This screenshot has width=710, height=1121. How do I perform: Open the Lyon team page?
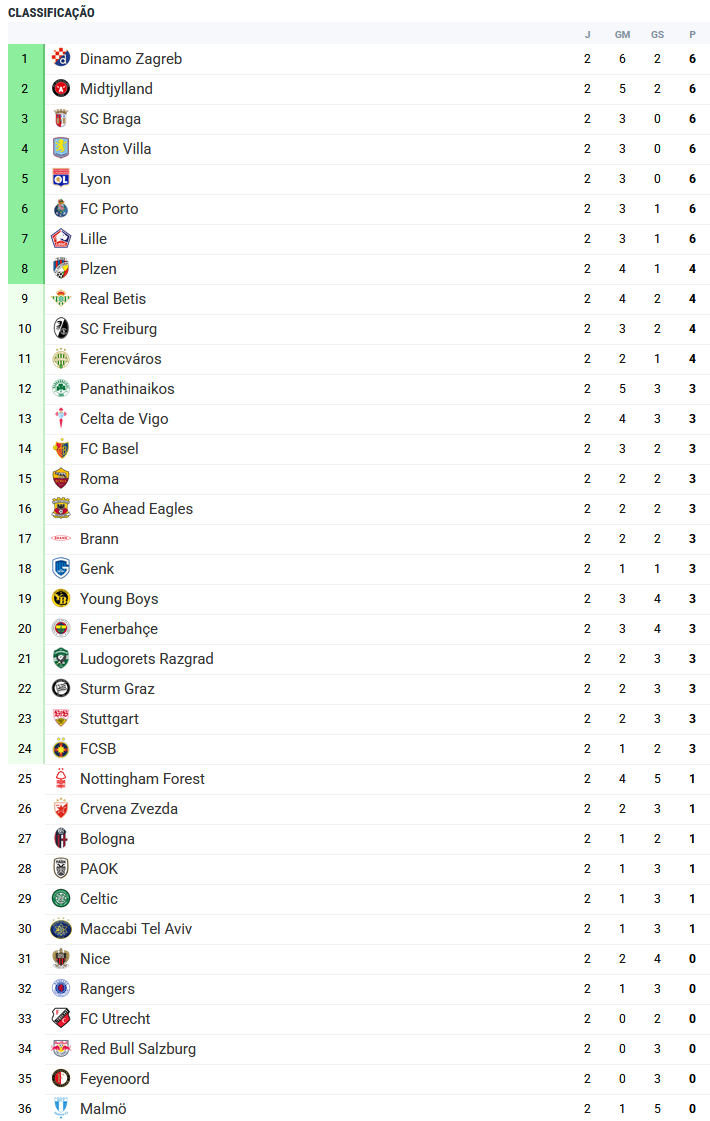[x=95, y=179]
